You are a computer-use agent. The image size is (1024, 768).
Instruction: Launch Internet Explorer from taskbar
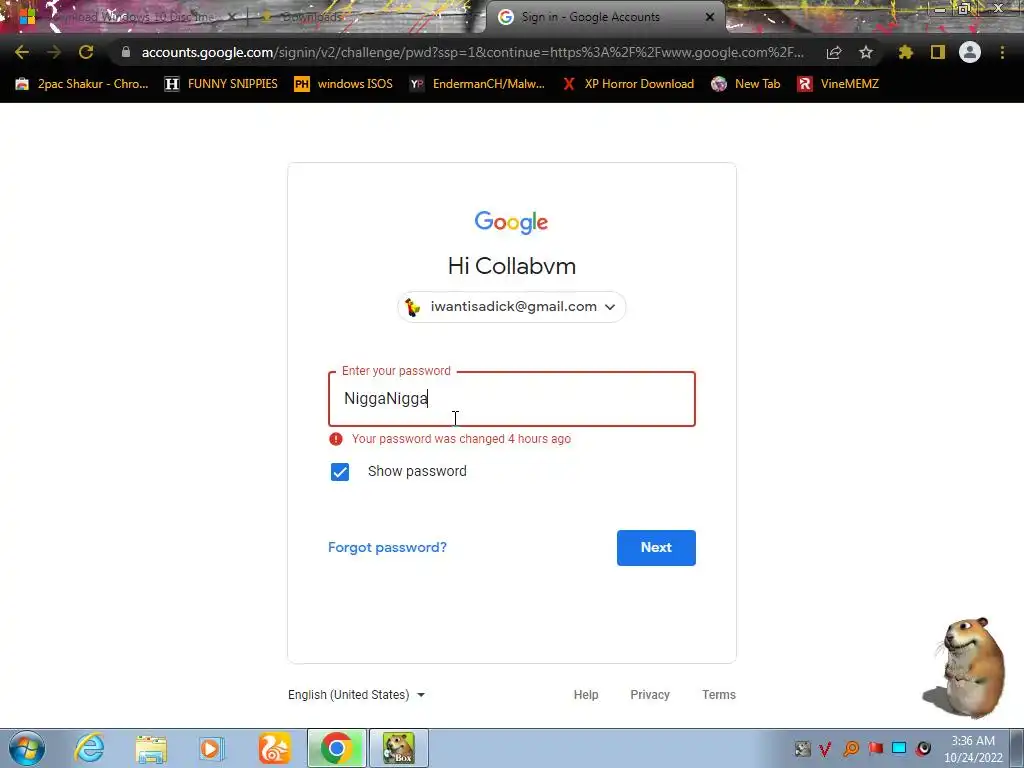coord(89,748)
